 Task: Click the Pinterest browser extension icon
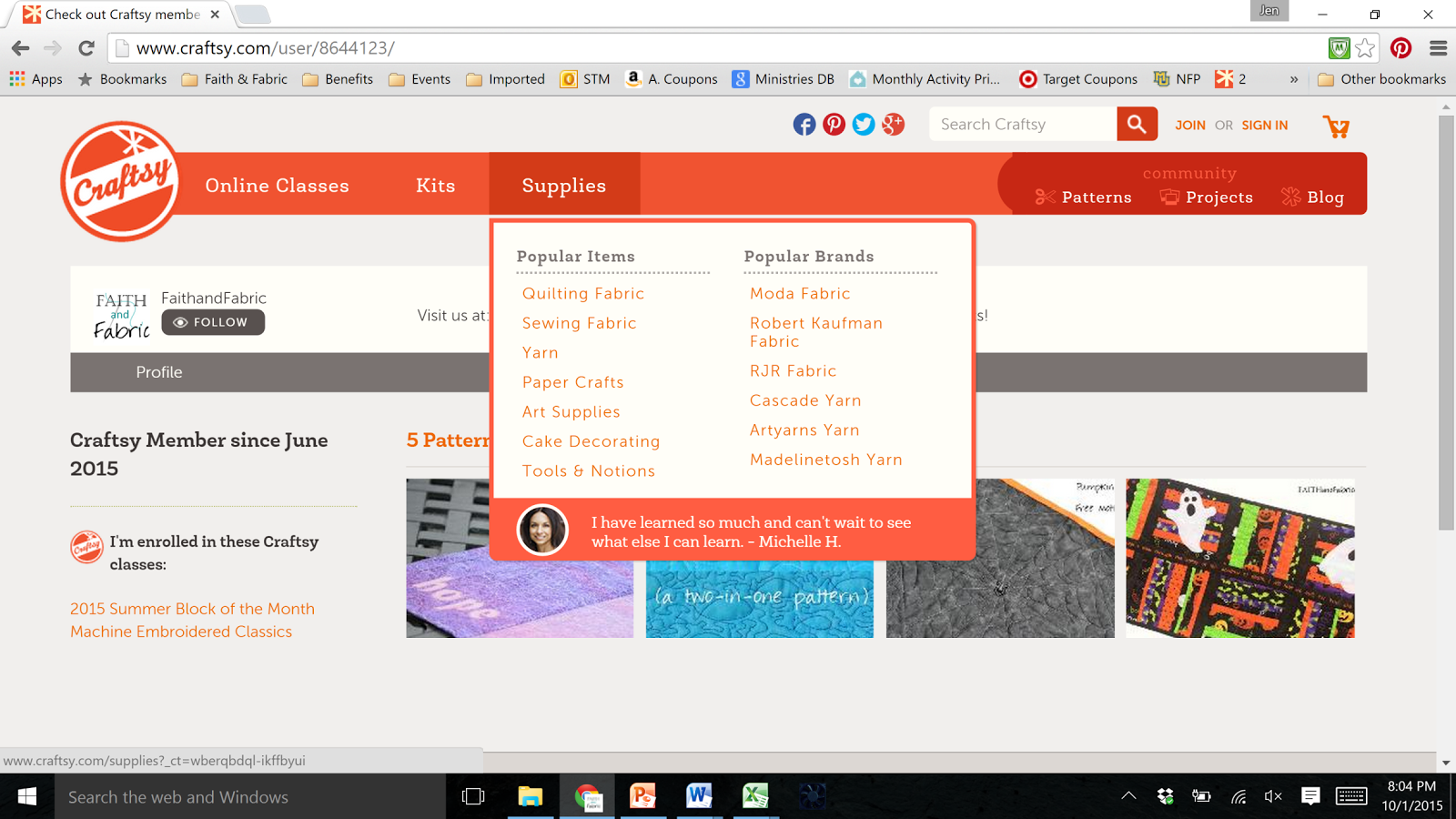[1400, 48]
